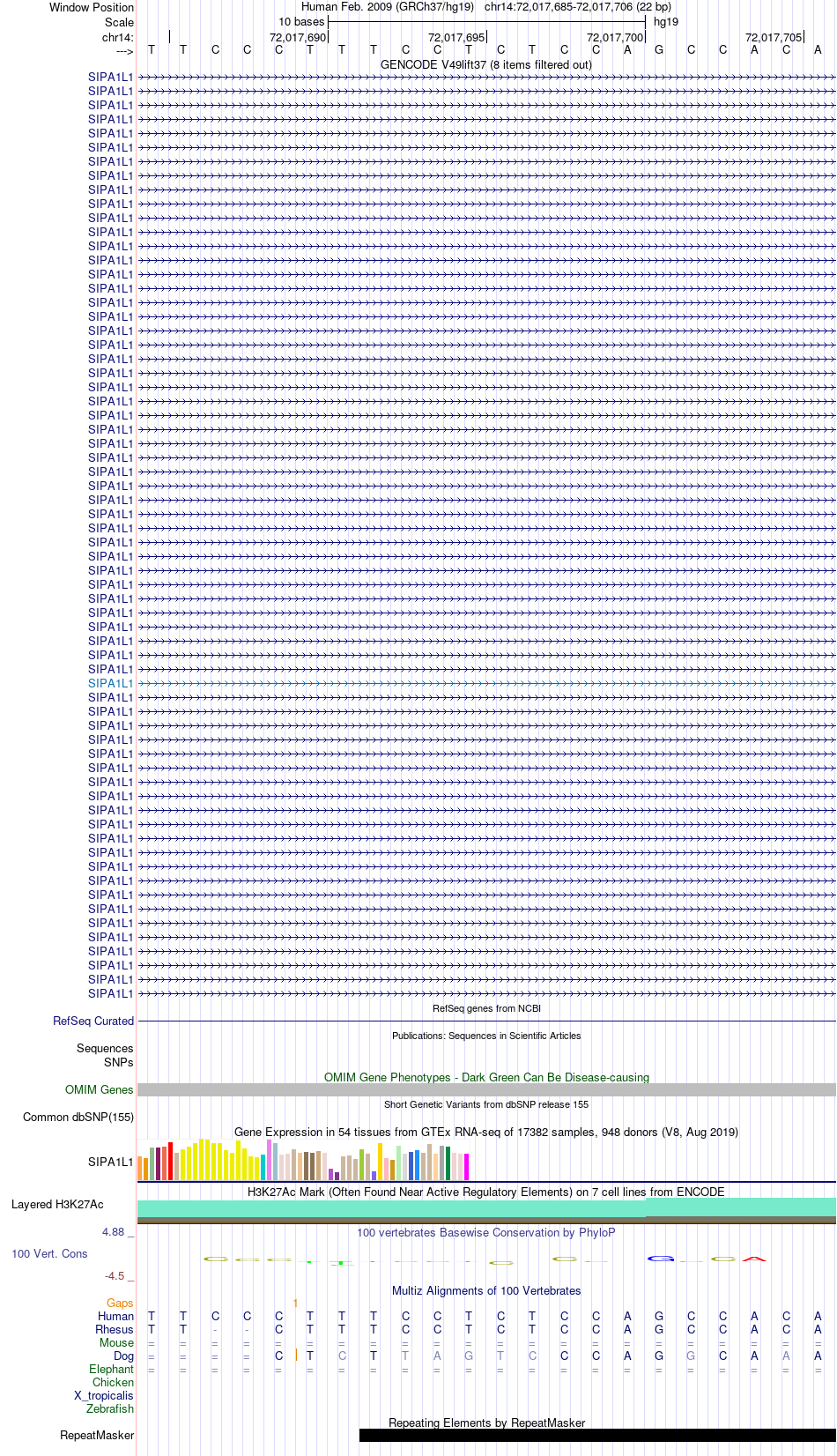Click the teal H3K27Ac signal band
The height and width of the screenshot is (1456, 837).
(x=486, y=1207)
